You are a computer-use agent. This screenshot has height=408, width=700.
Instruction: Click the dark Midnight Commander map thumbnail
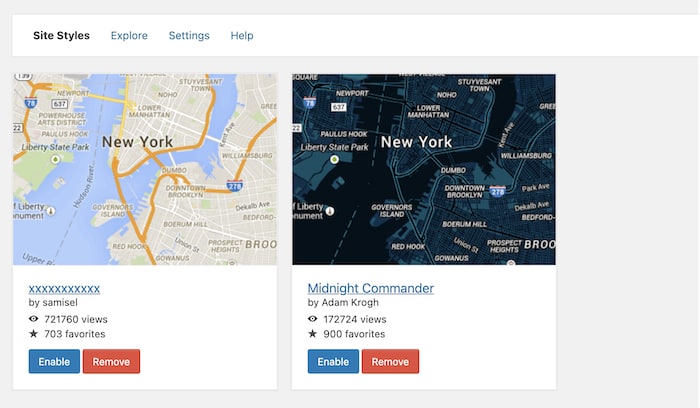click(x=424, y=170)
